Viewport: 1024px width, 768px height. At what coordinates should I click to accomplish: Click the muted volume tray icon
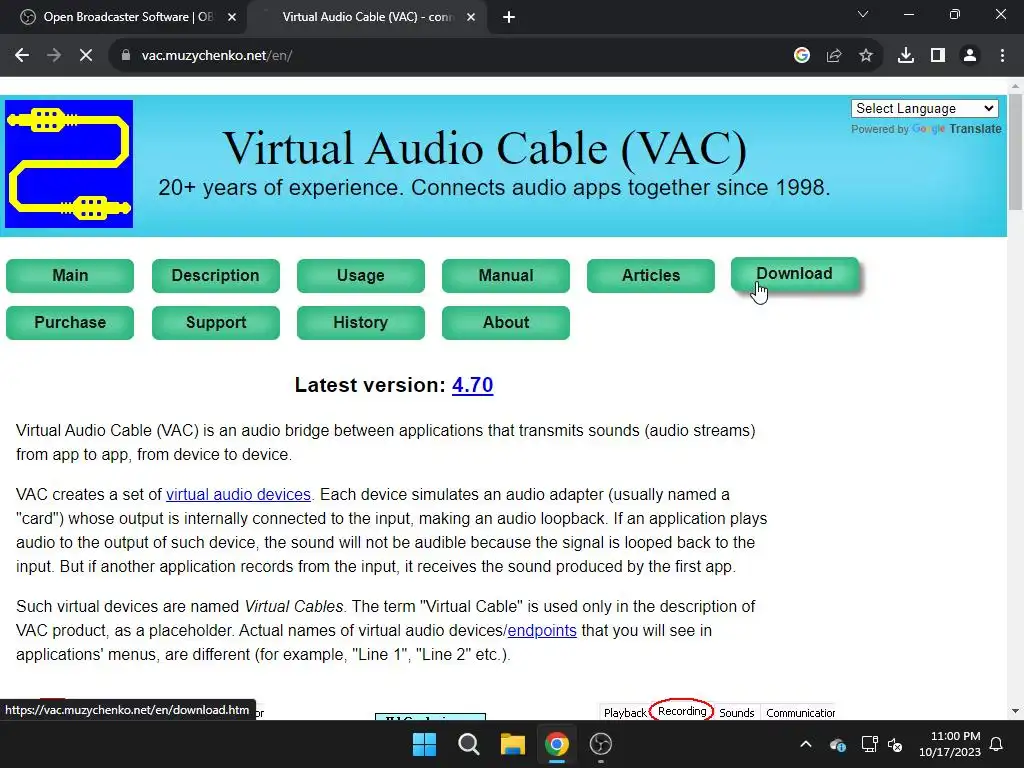tap(895, 744)
